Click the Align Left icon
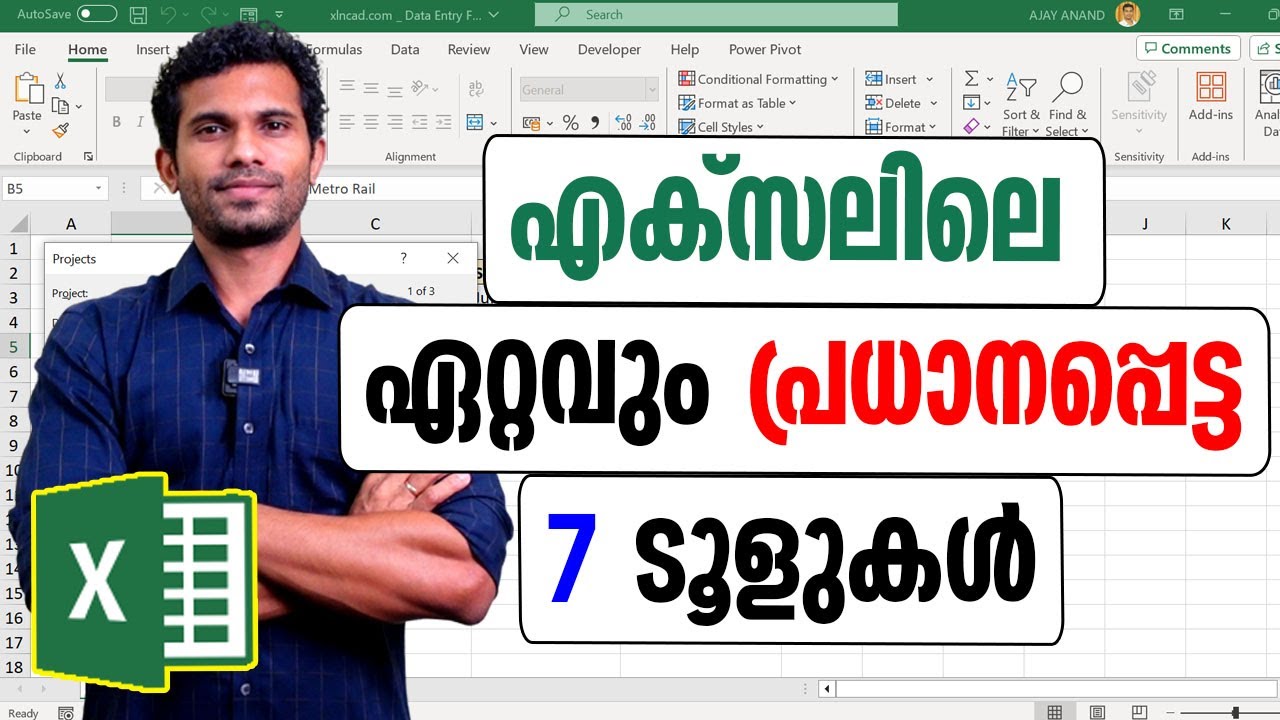 click(347, 122)
